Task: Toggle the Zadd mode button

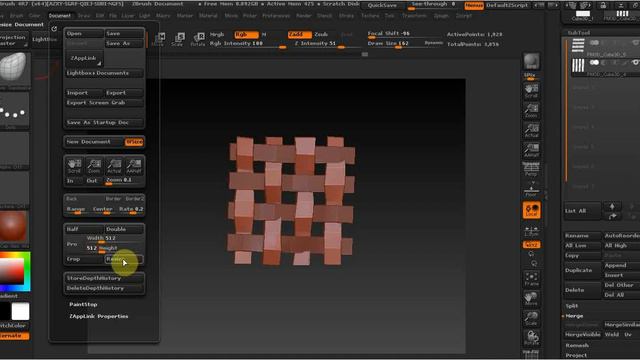Action: (x=299, y=35)
